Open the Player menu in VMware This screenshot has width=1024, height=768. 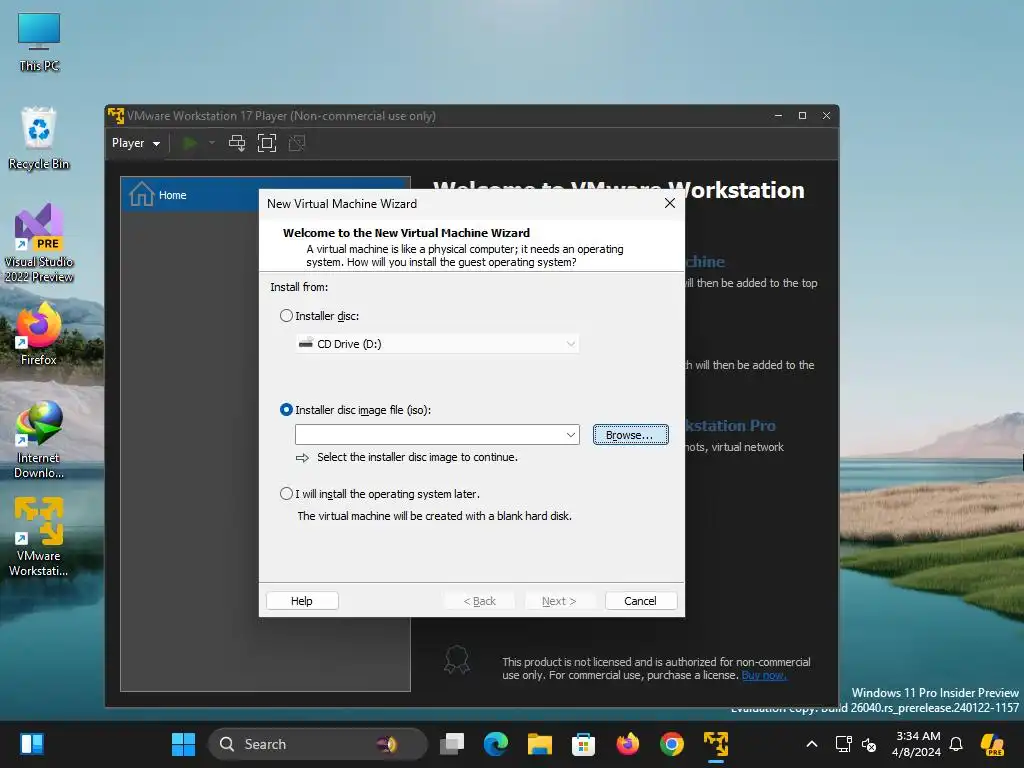(x=136, y=143)
